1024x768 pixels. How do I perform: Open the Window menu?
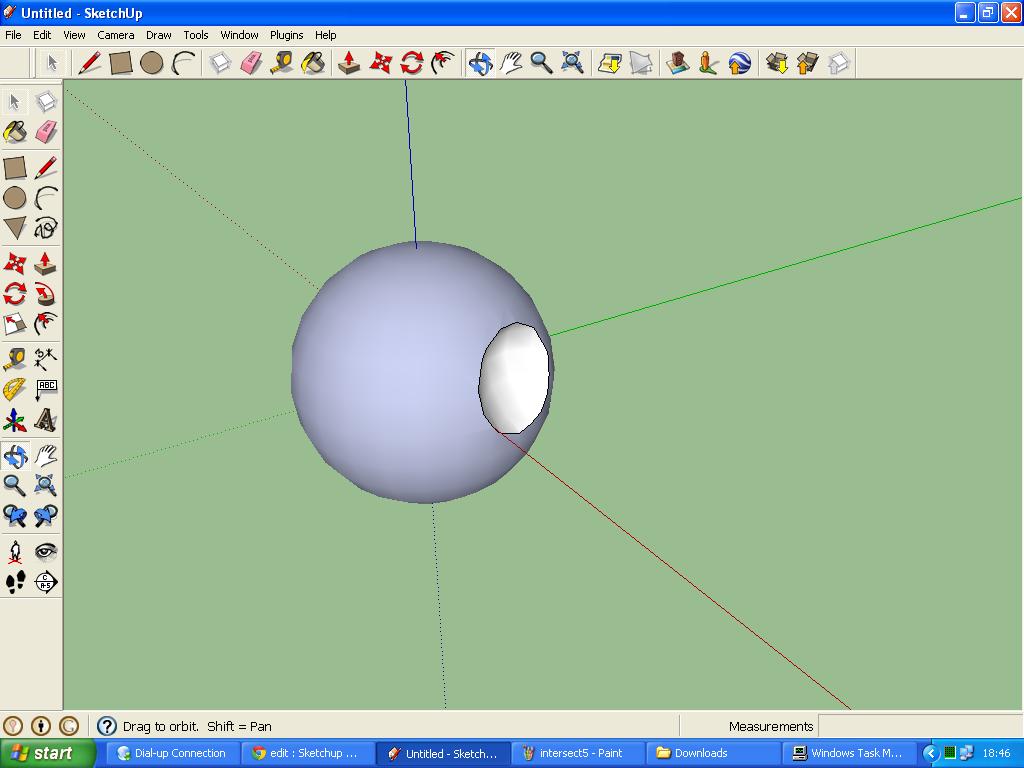(x=239, y=35)
